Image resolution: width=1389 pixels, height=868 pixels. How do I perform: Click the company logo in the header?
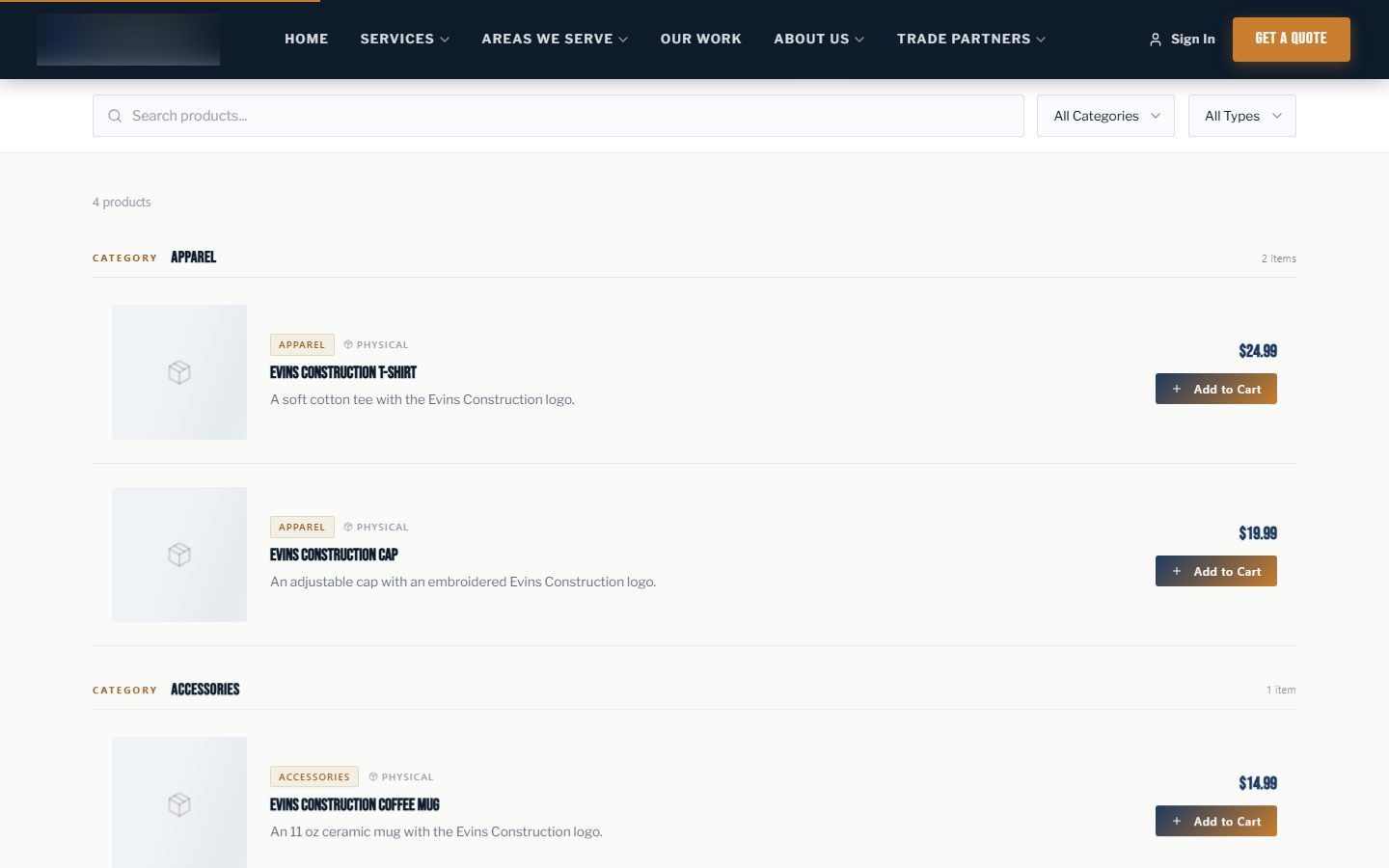click(x=128, y=40)
